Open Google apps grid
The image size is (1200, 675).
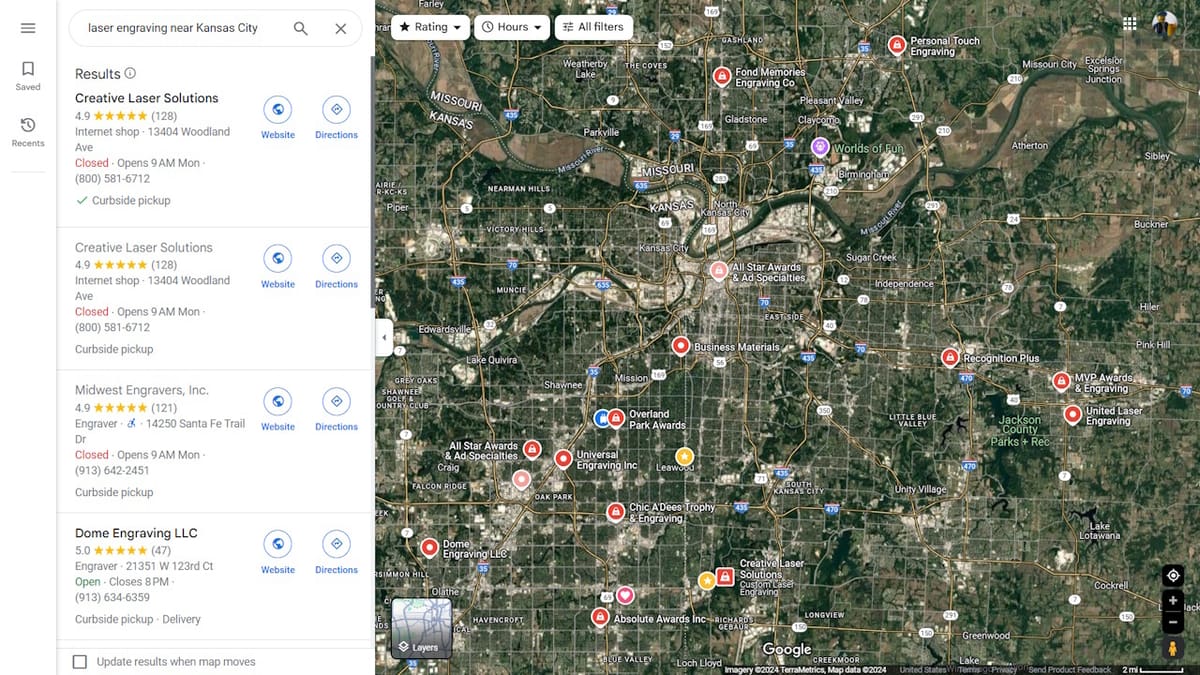click(1129, 23)
